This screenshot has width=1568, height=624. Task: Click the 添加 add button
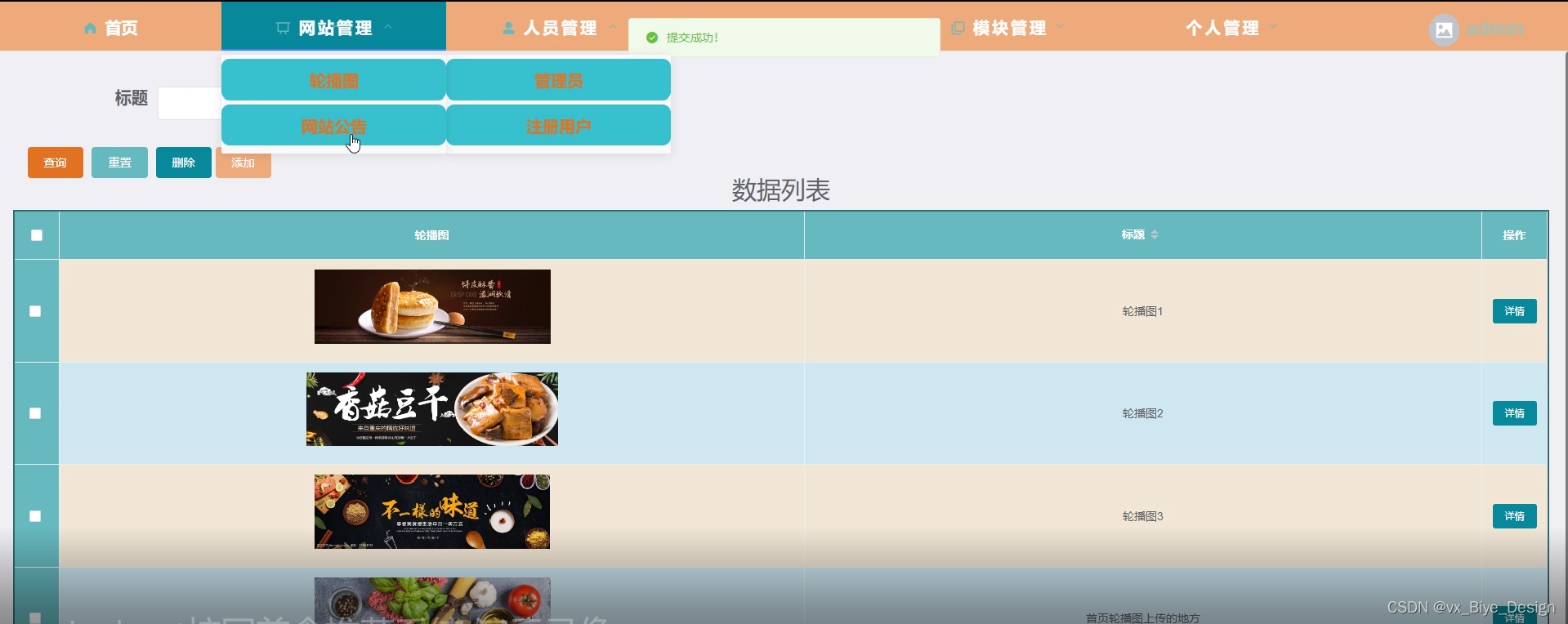[x=243, y=163]
